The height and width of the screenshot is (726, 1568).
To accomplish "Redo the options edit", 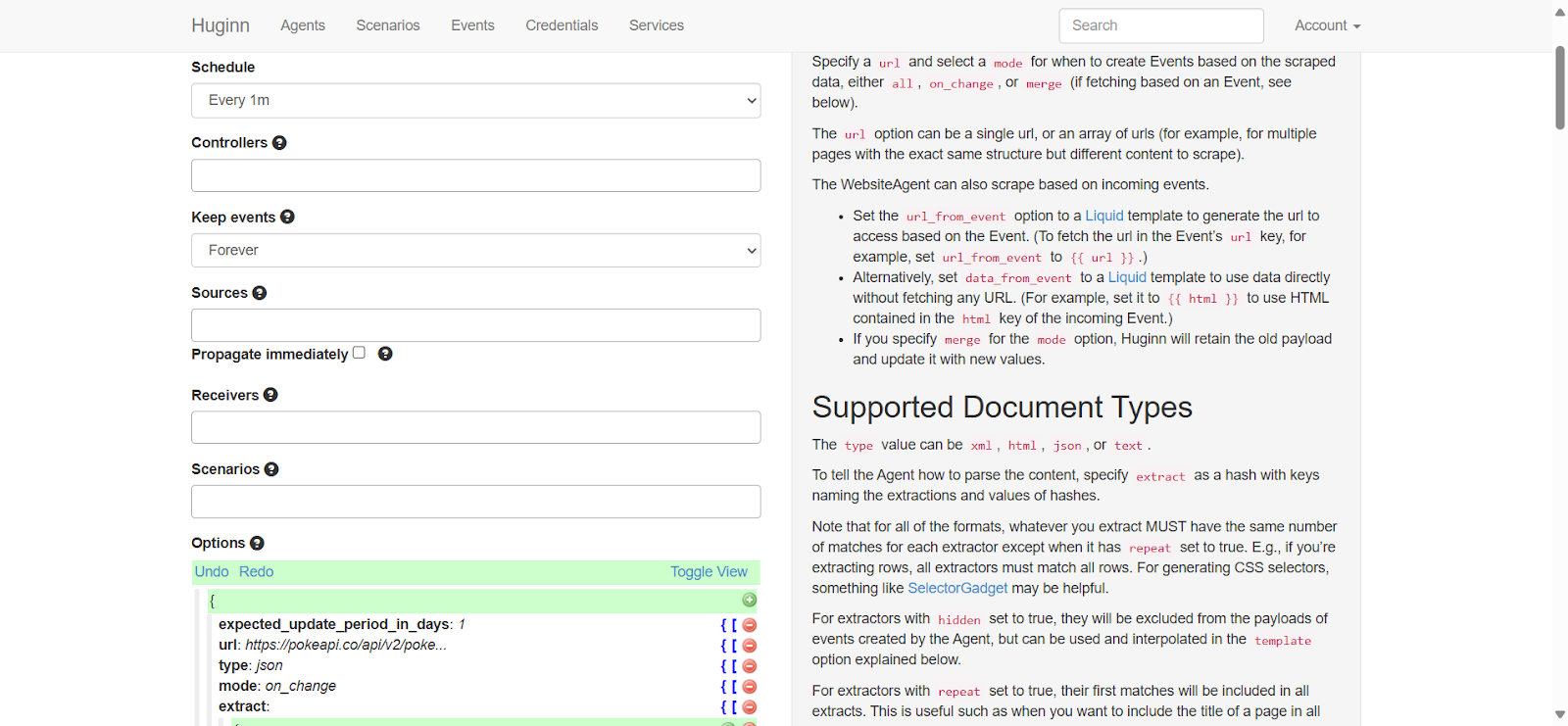I will [x=256, y=572].
